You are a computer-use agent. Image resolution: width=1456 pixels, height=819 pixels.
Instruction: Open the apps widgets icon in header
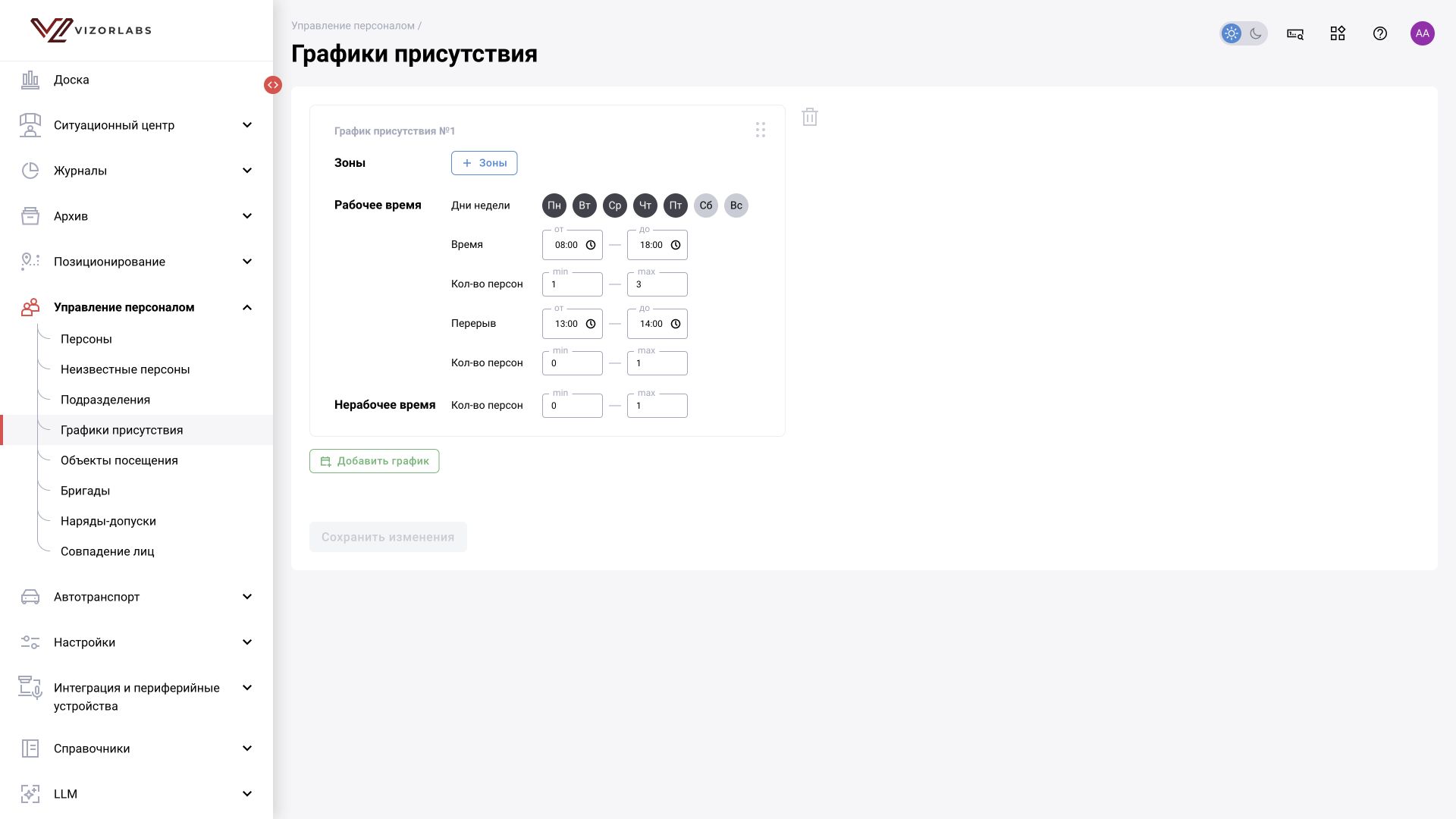[1338, 33]
